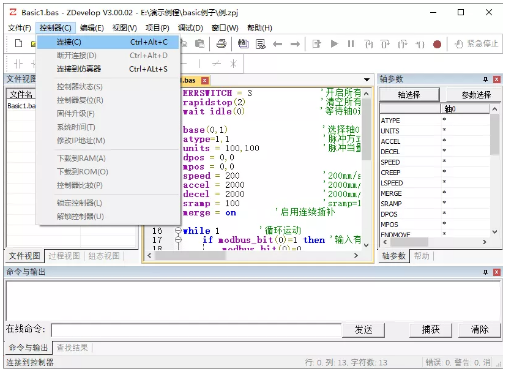Select the SPEED parameter row
The image size is (511, 373).
click(x=435, y=162)
